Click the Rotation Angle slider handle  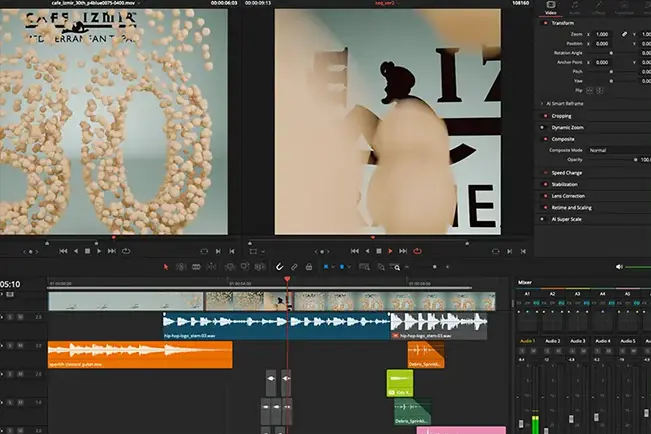(611, 53)
